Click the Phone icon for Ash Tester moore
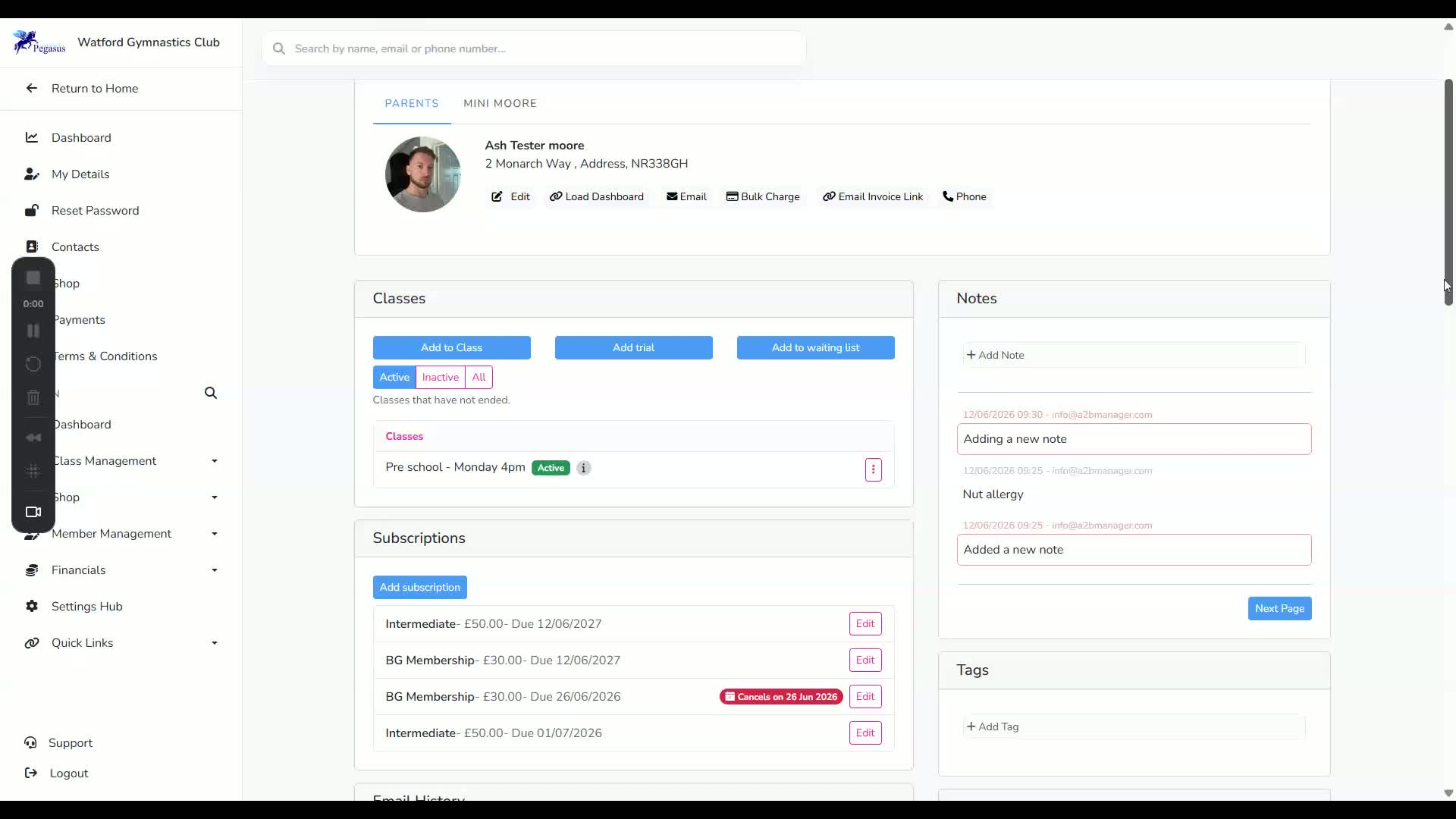 [x=947, y=196]
